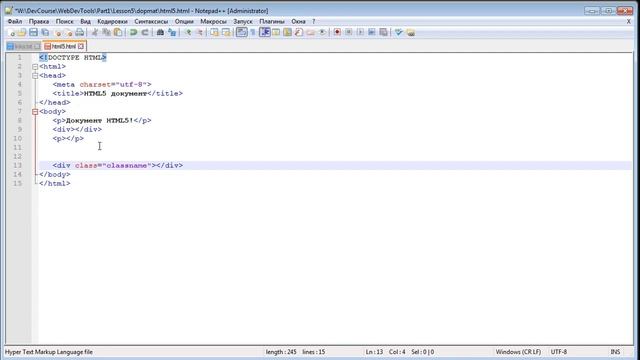Click the Paste toolbar icon
Viewport: 640px width, 360px height.
click(118, 32)
